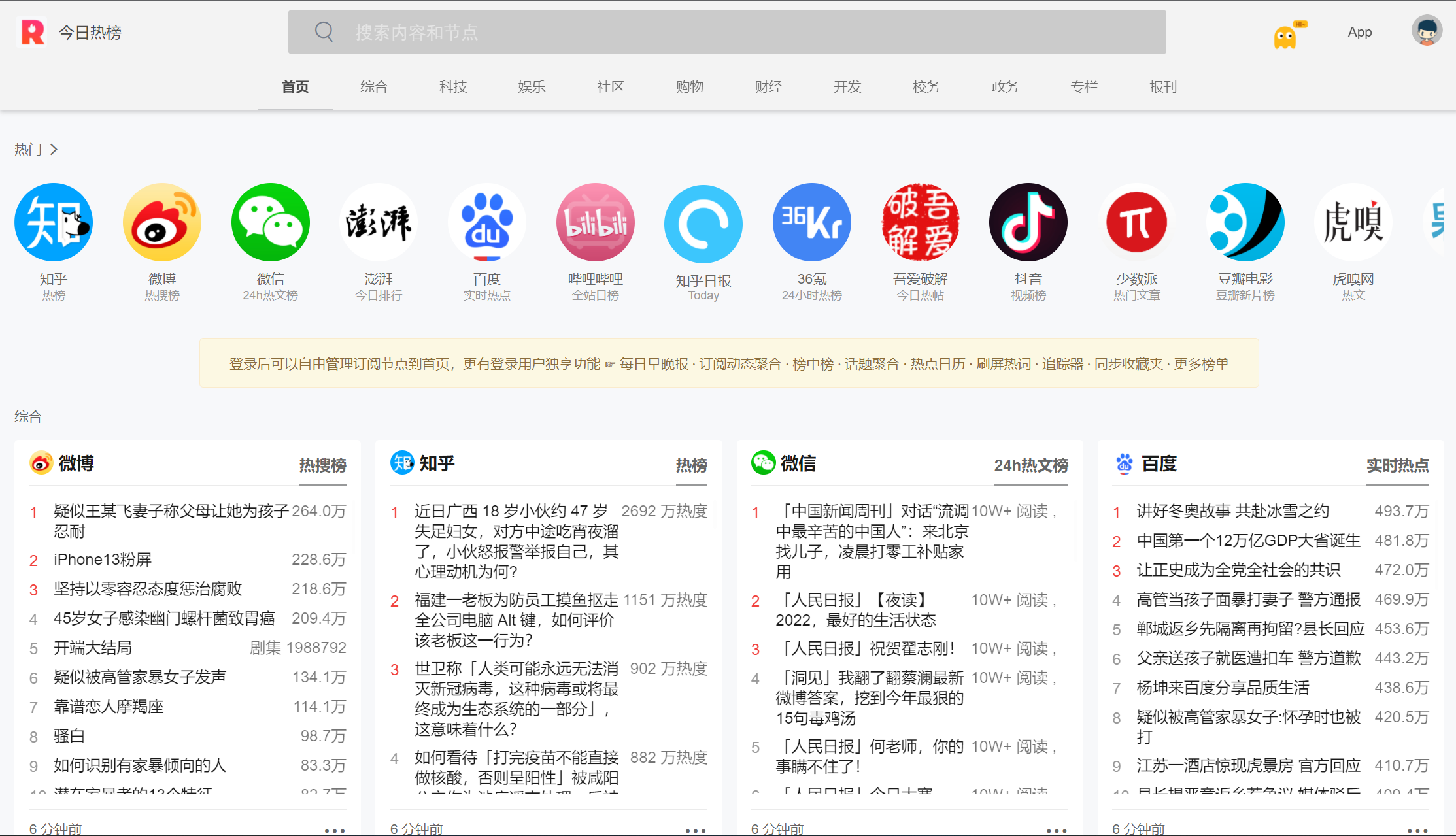The image size is (1456, 836).
Task: Open the 吾爱破解 今日热帖 icon
Action: 920,222
